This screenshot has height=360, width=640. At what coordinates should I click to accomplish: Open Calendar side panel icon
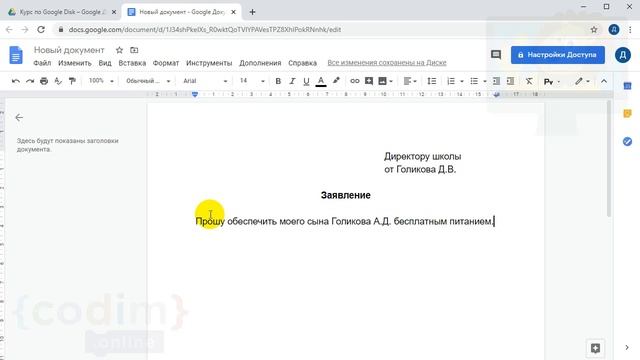627,86
